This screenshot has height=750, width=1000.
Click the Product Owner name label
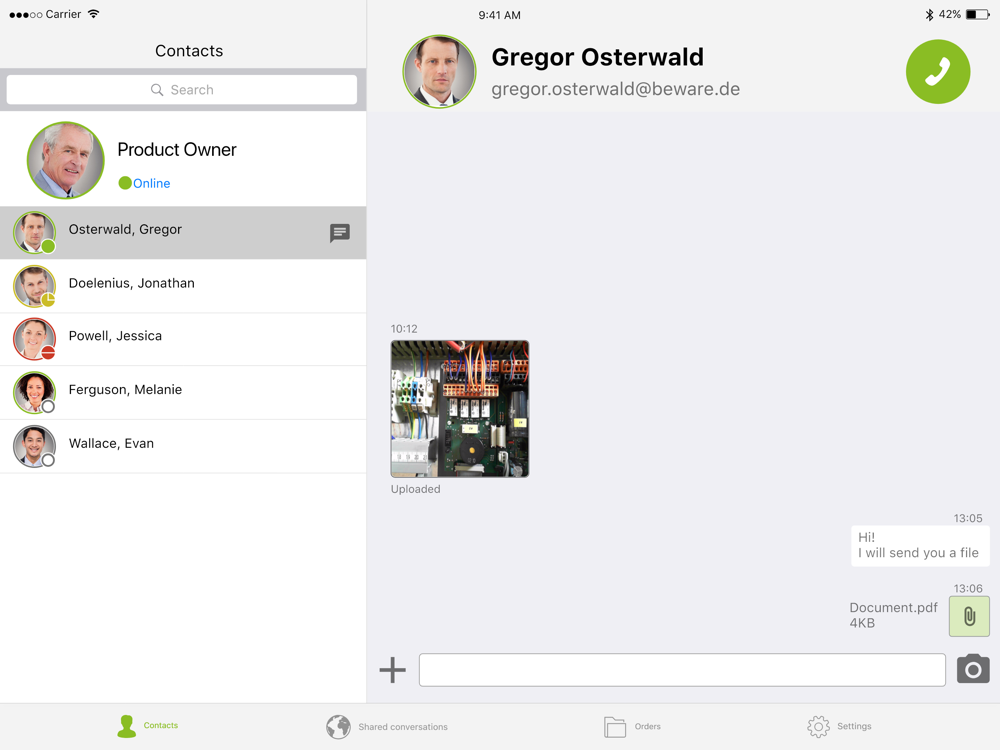tap(177, 150)
